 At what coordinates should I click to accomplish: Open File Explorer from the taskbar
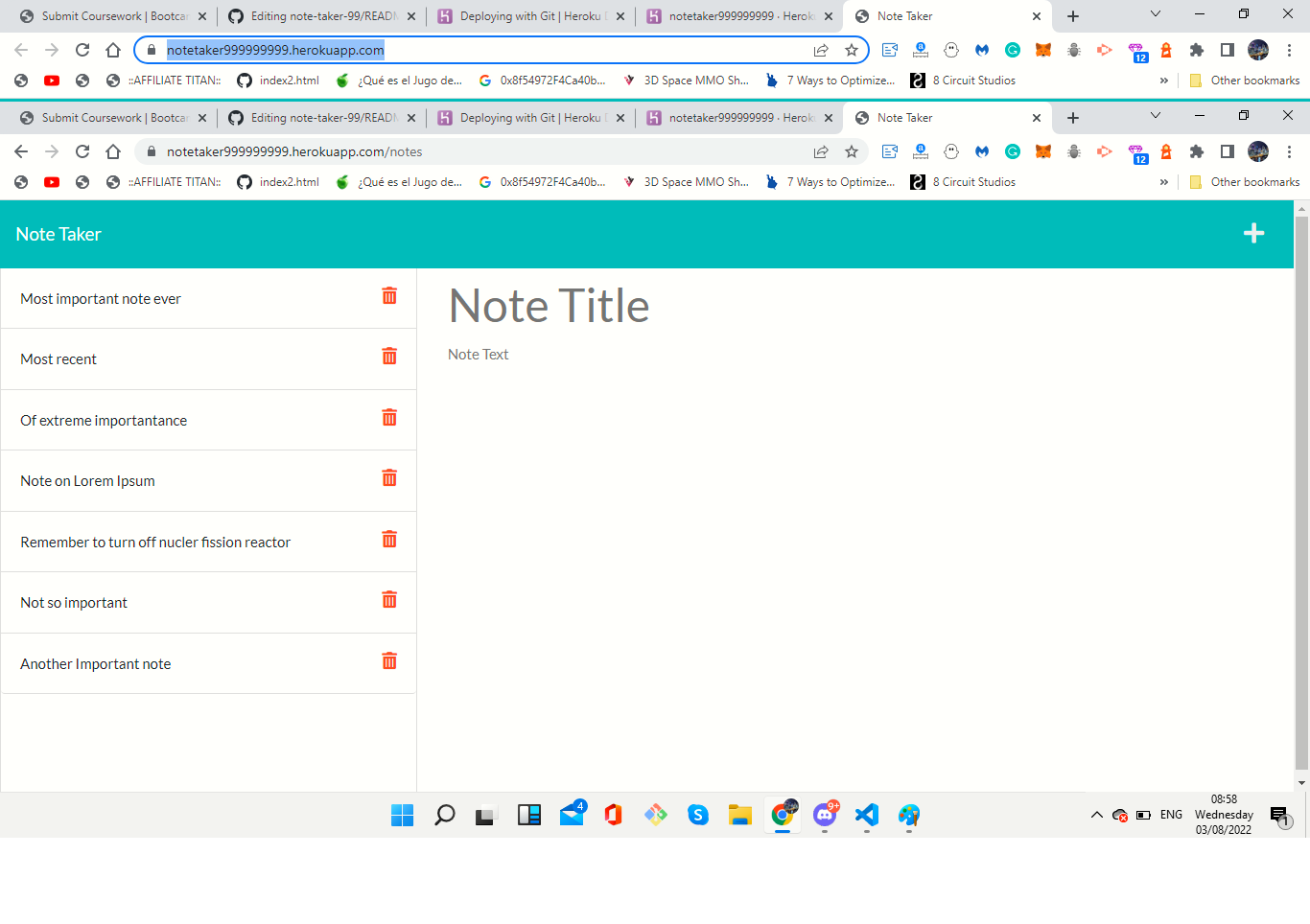(740, 815)
